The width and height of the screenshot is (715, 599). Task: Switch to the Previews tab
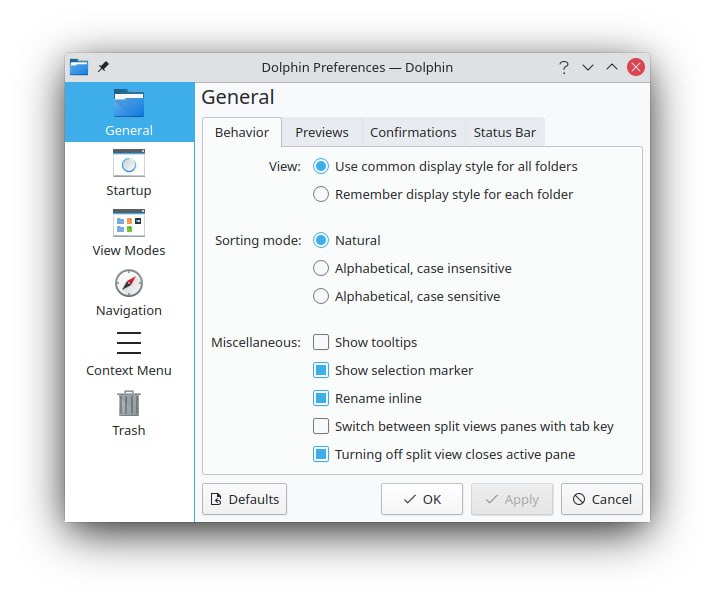(x=321, y=132)
